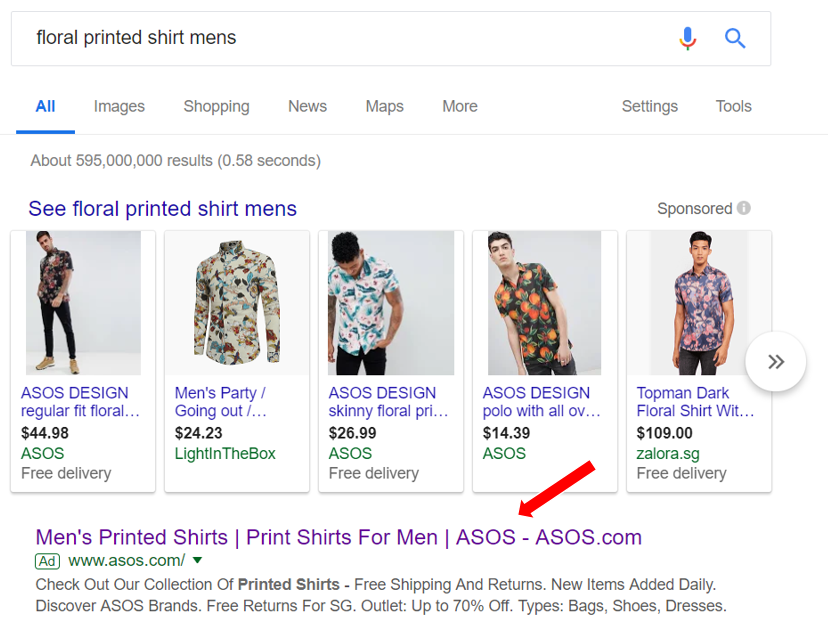
Task: Switch to the Images tab
Action: pos(119,106)
